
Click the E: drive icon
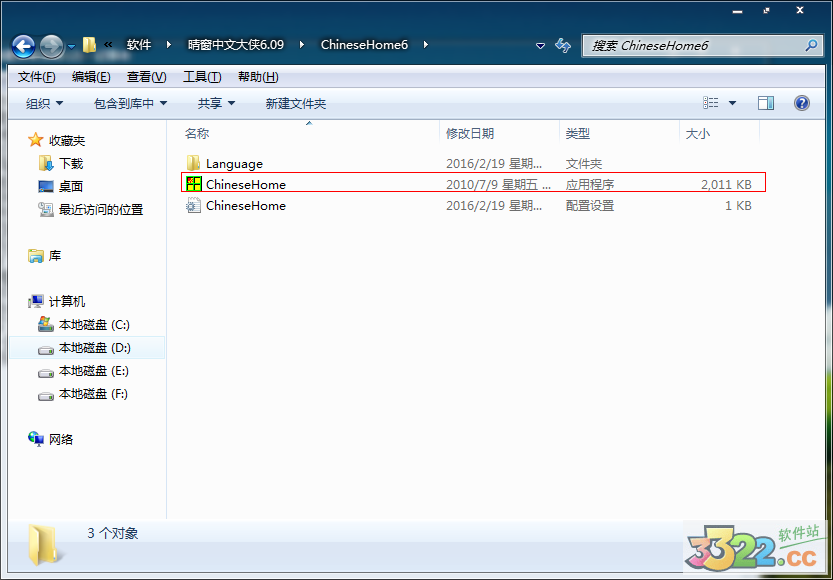[46, 373]
